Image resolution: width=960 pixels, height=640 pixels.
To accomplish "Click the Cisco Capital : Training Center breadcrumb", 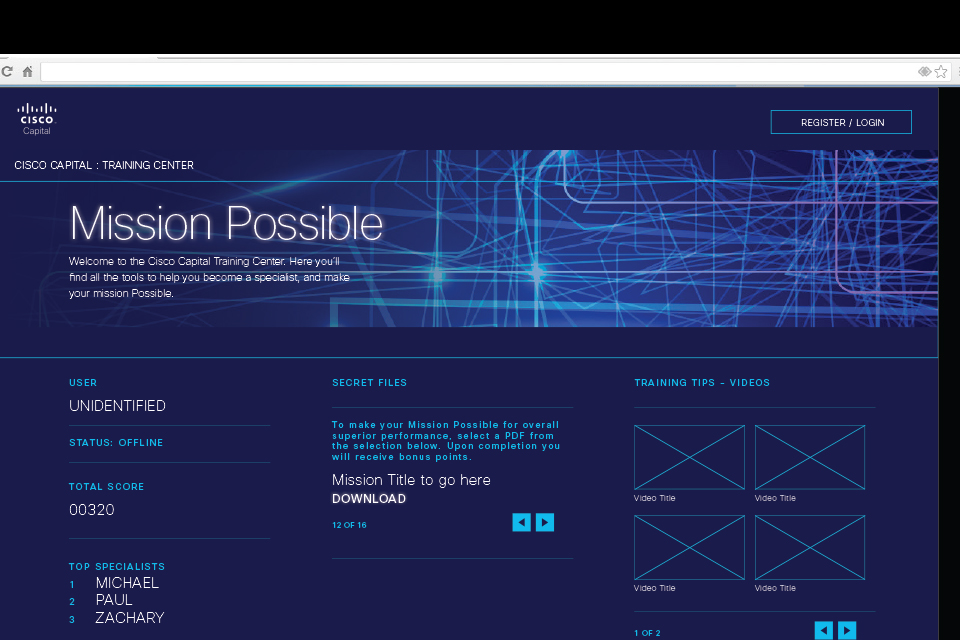I will click(x=104, y=165).
